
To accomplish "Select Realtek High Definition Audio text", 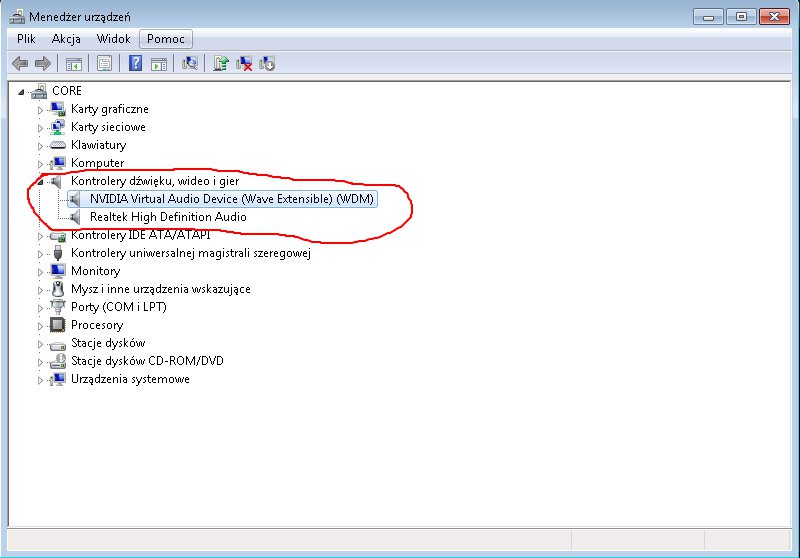I will [x=168, y=217].
